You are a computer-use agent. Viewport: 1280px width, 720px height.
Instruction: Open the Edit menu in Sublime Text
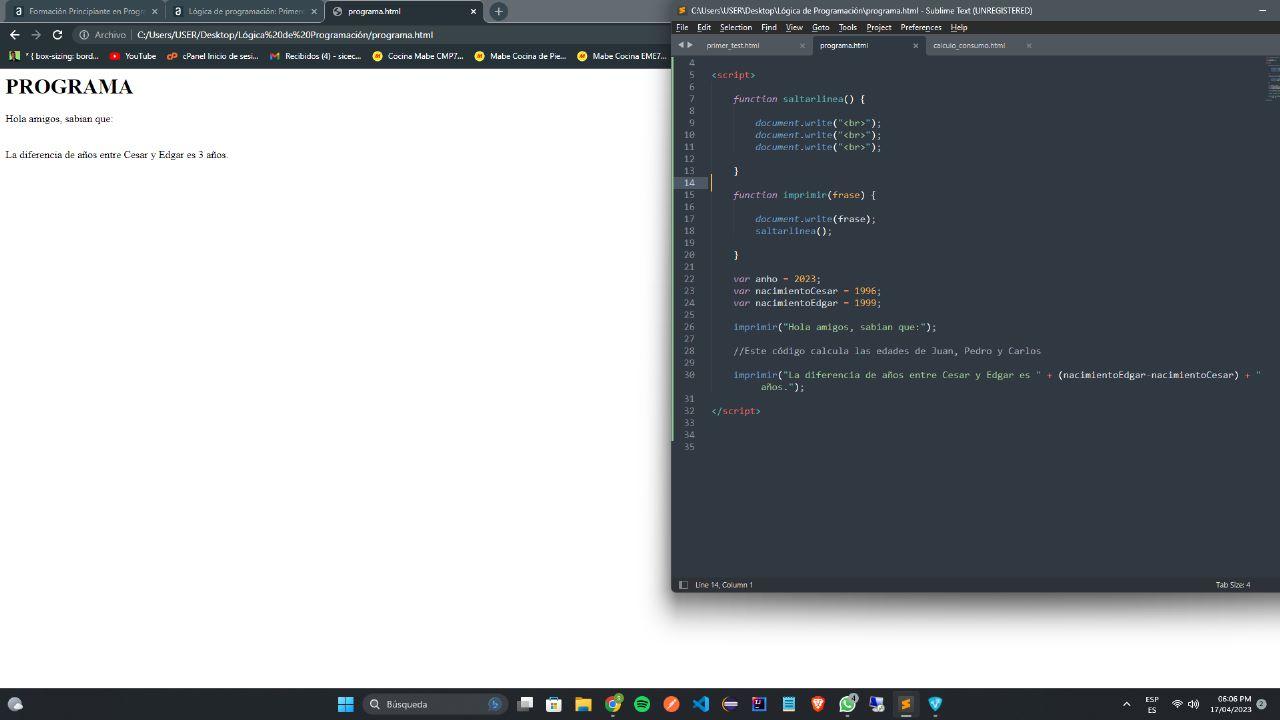coord(704,27)
